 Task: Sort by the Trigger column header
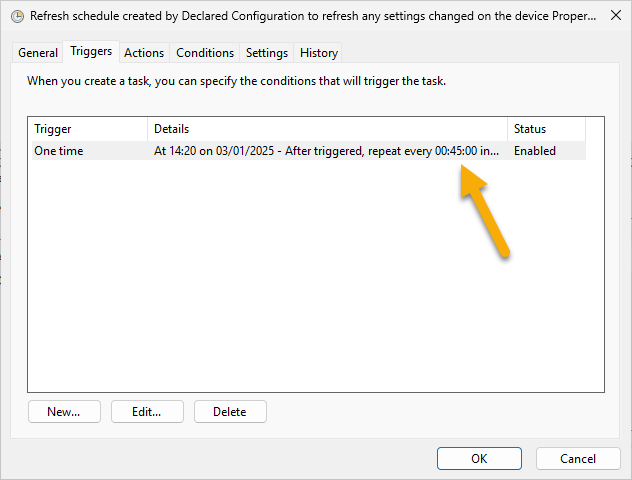tap(87, 129)
